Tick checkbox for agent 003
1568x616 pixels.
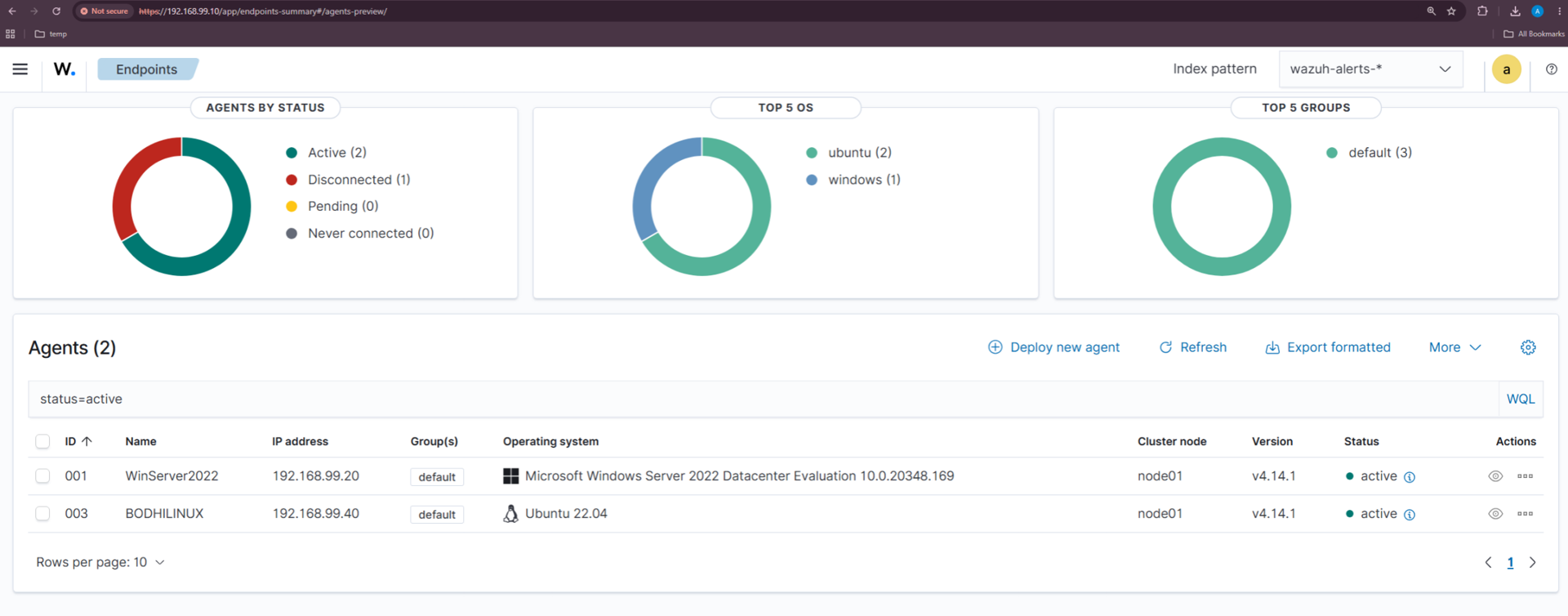pyautogui.click(x=43, y=514)
